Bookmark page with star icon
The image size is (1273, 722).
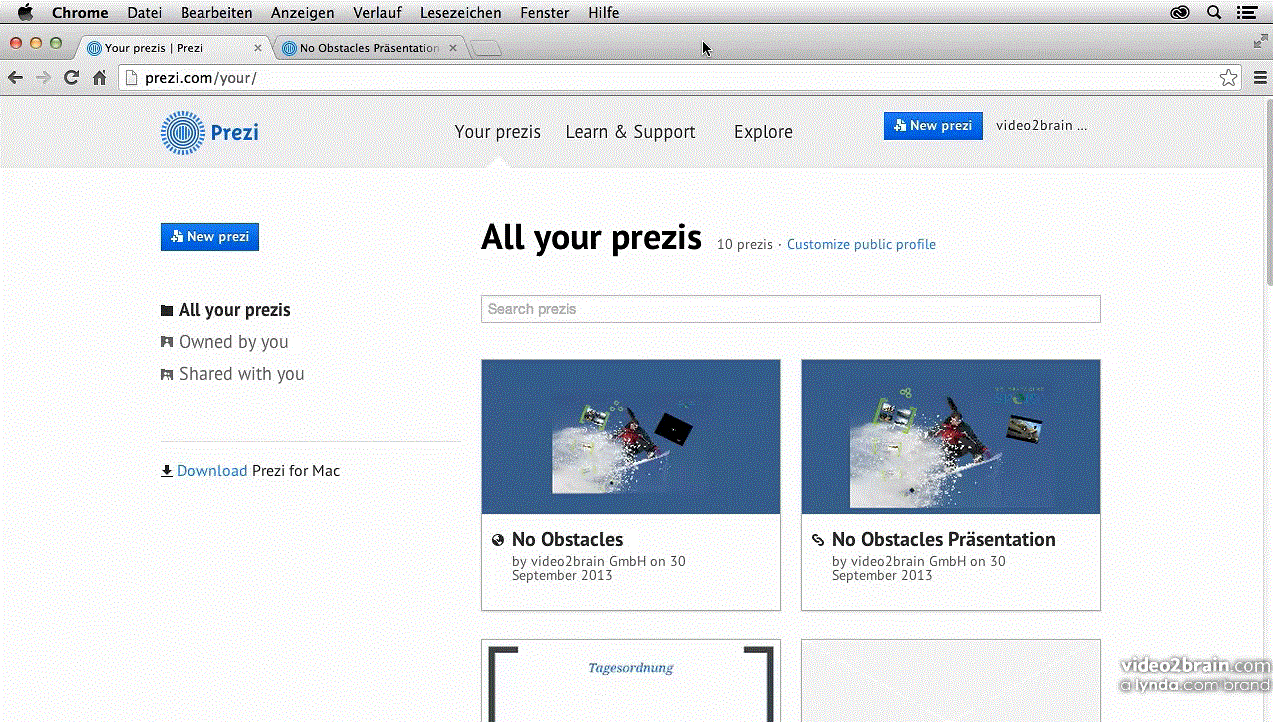[x=1228, y=78]
